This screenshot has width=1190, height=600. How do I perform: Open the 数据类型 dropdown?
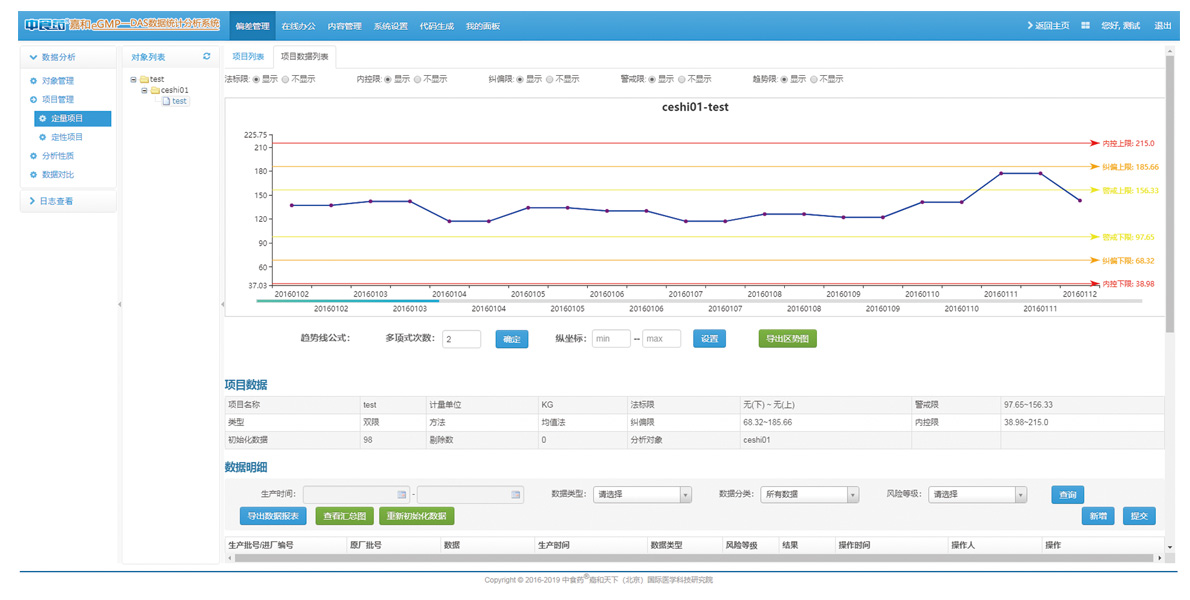point(642,494)
